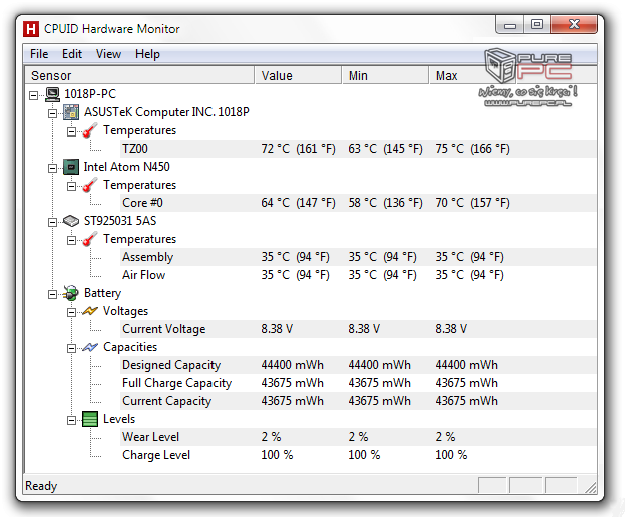Click the Value column header

[298, 75]
